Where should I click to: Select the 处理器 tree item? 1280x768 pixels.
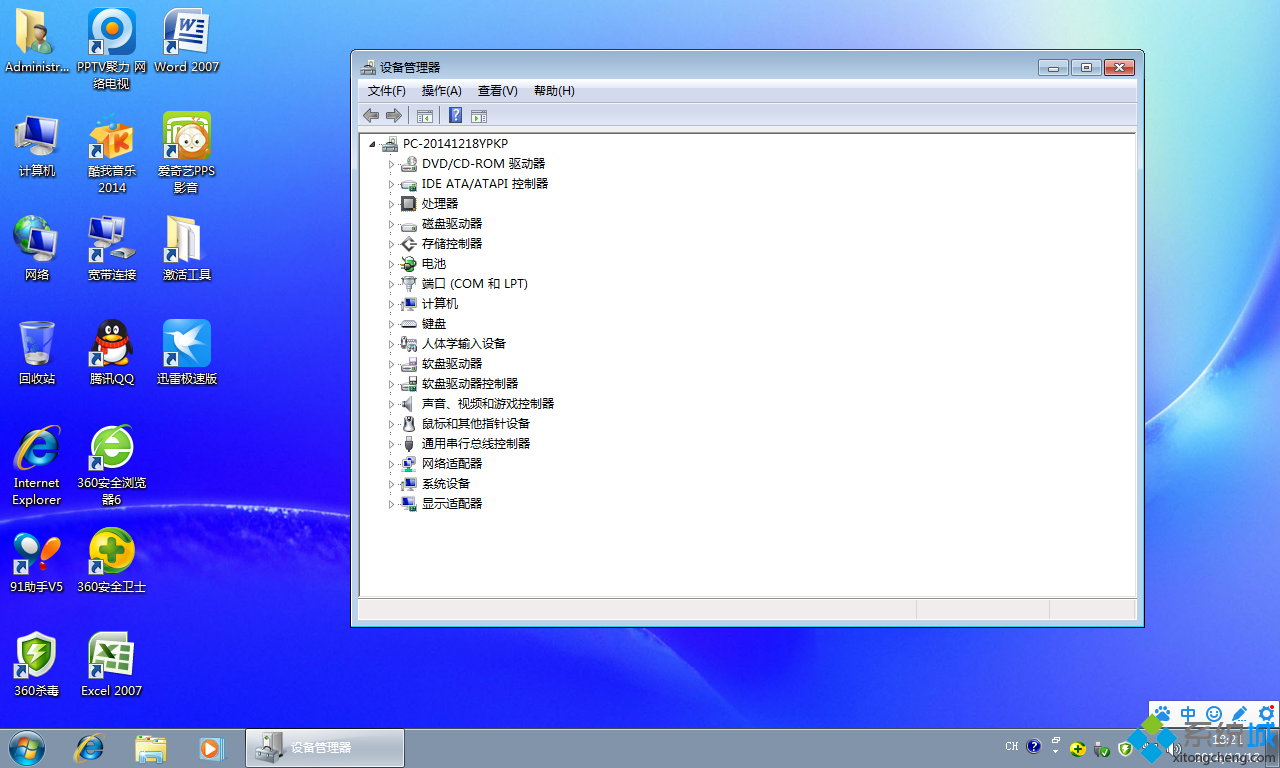click(x=439, y=204)
